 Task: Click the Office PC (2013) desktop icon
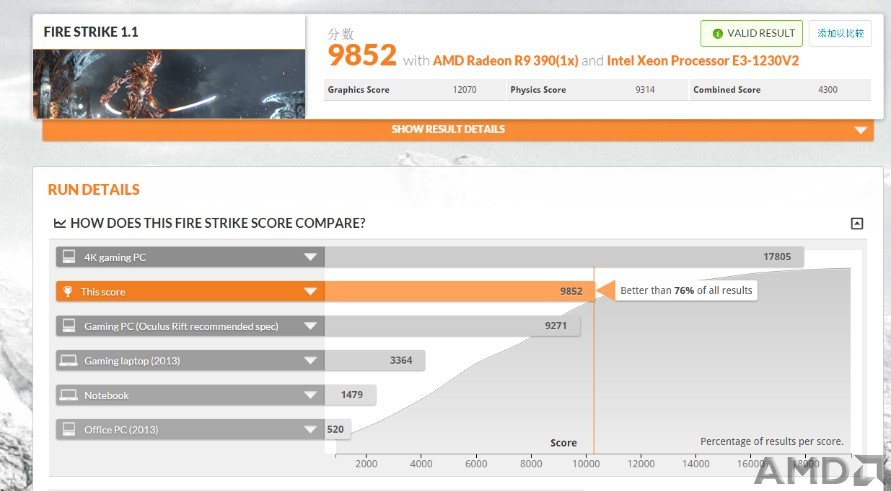69,429
